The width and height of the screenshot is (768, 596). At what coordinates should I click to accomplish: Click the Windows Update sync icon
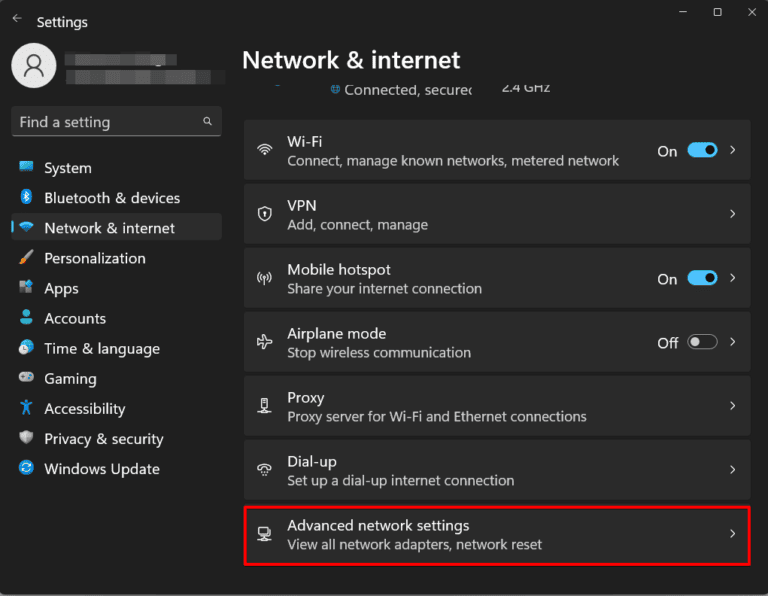(x=26, y=468)
